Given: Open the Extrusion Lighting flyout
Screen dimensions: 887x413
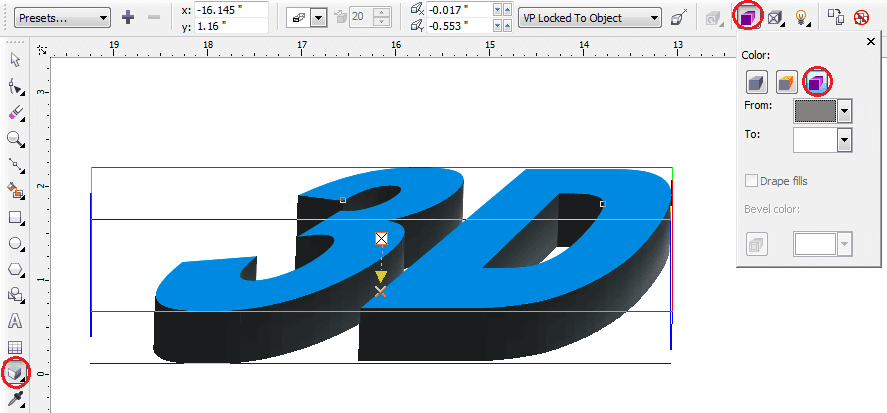Looking at the screenshot, I should point(801,18).
